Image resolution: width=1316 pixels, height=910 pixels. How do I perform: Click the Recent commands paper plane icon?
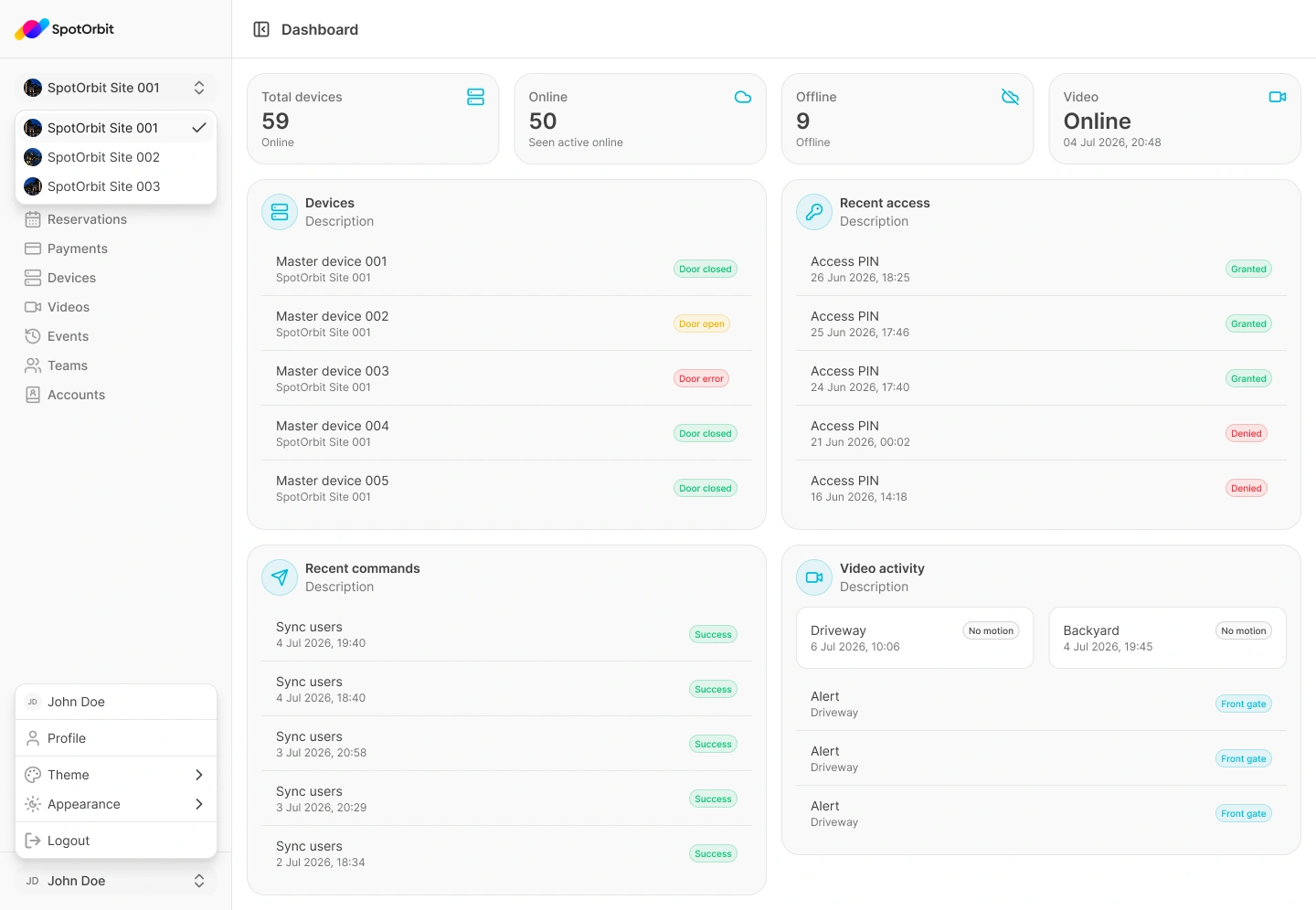pos(280,577)
